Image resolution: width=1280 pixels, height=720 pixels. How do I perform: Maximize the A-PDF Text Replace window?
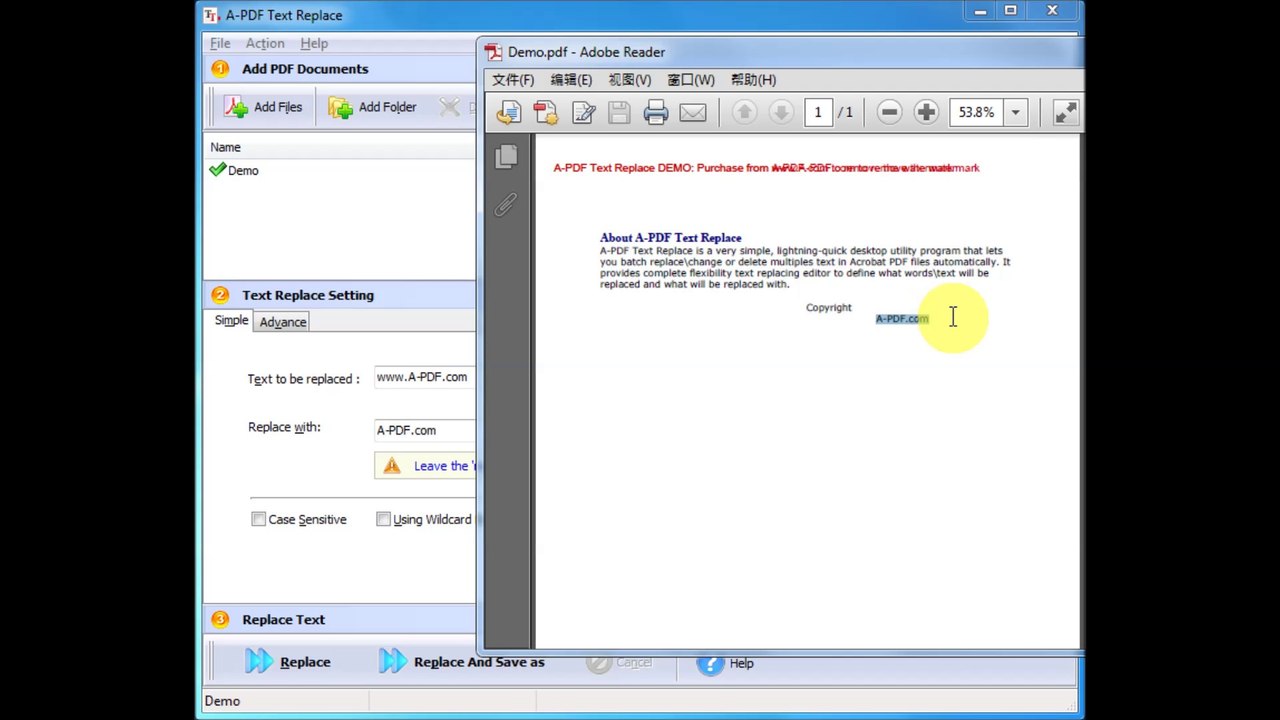pyautogui.click(x=1010, y=11)
